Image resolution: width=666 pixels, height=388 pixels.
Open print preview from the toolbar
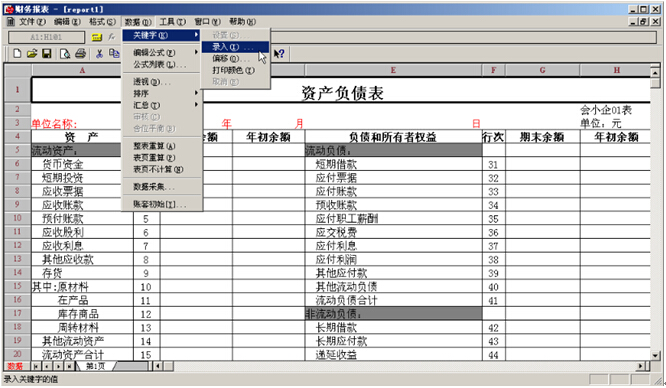coord(65,54)
